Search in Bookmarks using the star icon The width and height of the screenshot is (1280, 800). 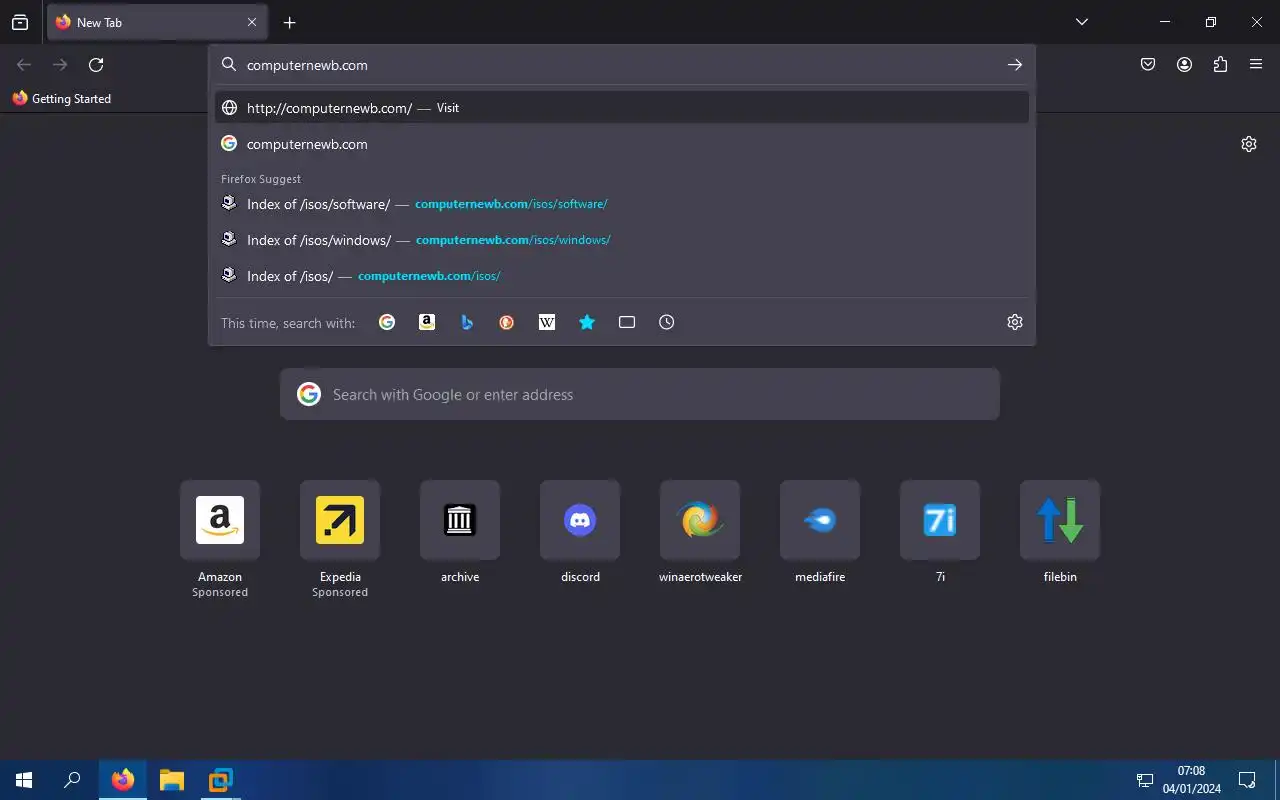[587, 322]
